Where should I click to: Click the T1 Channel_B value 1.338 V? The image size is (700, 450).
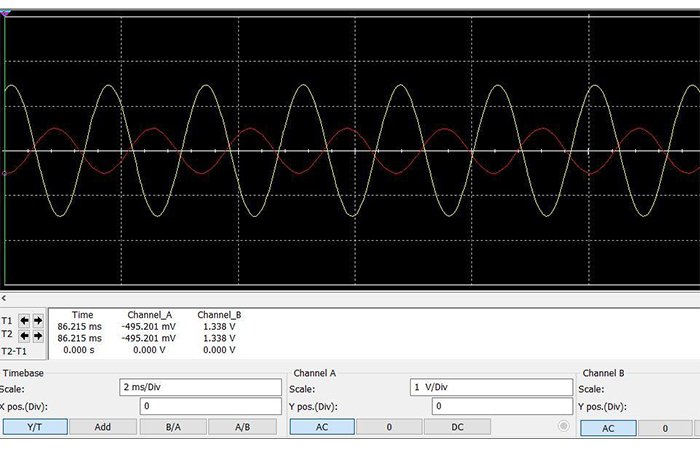[x=219, y=326]
